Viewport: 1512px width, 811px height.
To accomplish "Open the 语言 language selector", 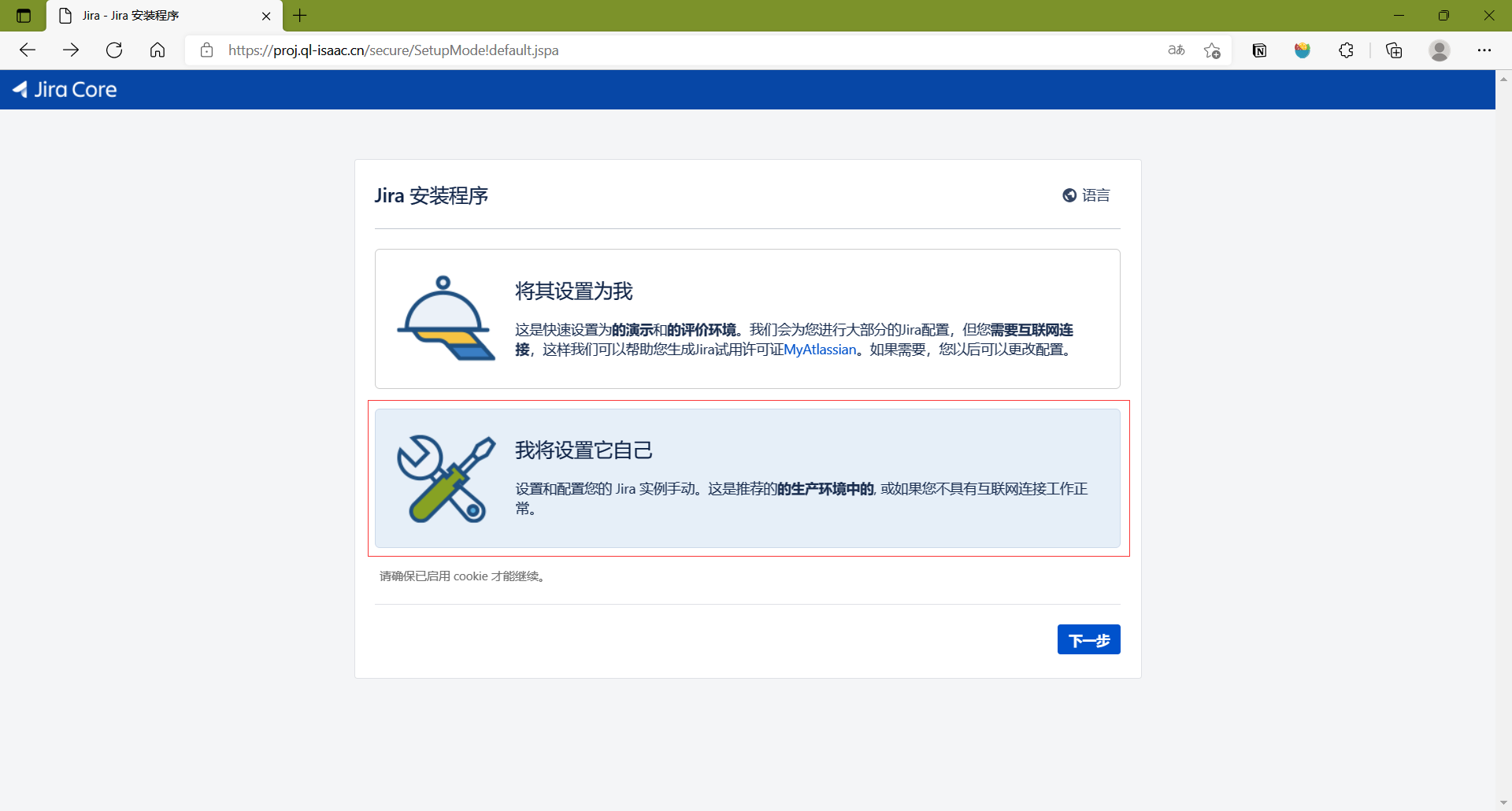I will coord(1096,194).
